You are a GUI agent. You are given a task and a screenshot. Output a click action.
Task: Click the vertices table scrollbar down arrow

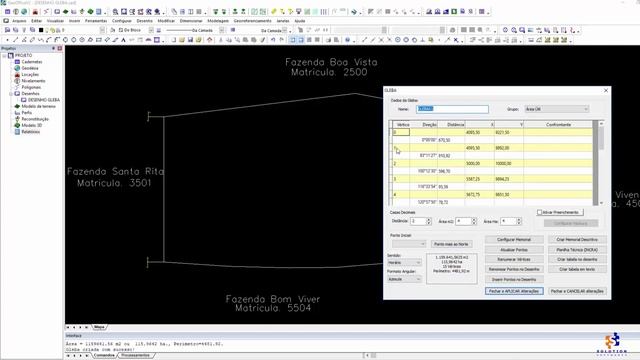click(x=601, y=203)
